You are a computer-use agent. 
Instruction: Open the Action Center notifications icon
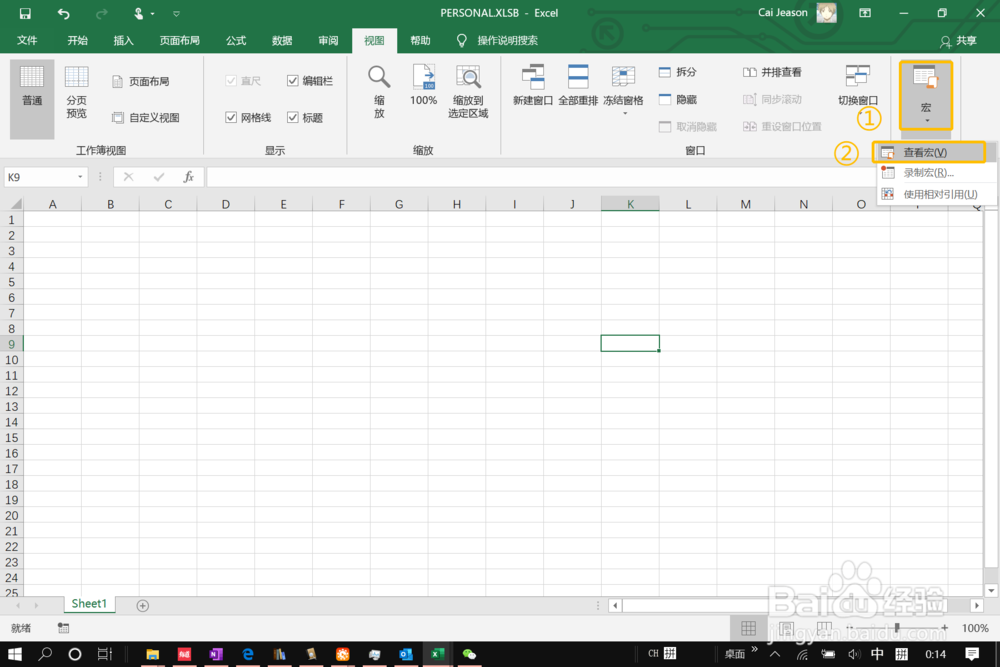click(972, 654)
